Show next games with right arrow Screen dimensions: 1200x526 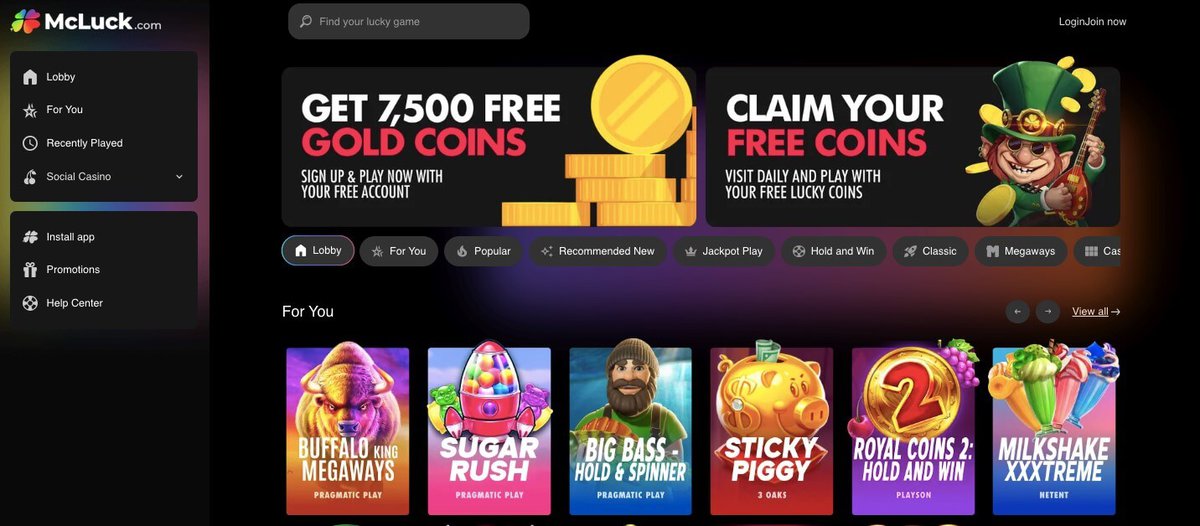click(x=1047, y=312)
